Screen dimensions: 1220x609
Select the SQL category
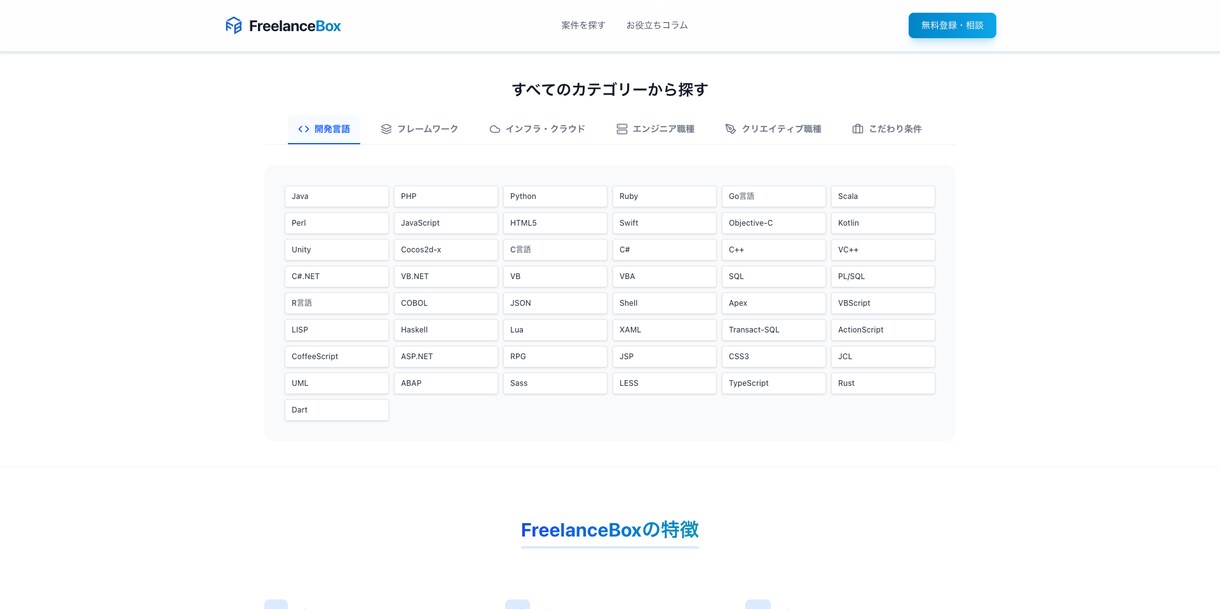(x=774, y=277)
